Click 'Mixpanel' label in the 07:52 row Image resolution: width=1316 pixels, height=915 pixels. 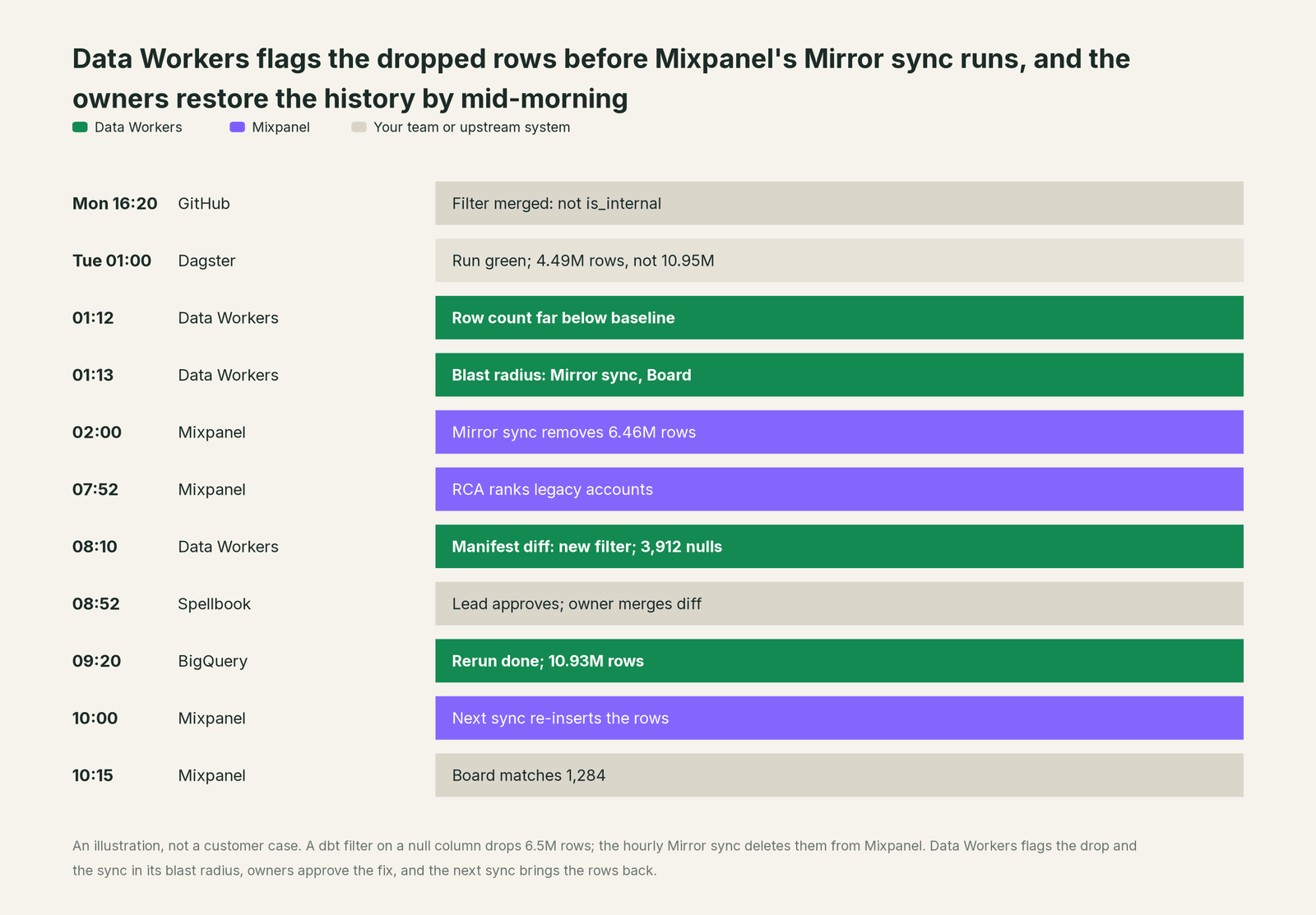[x=211, y=489]
